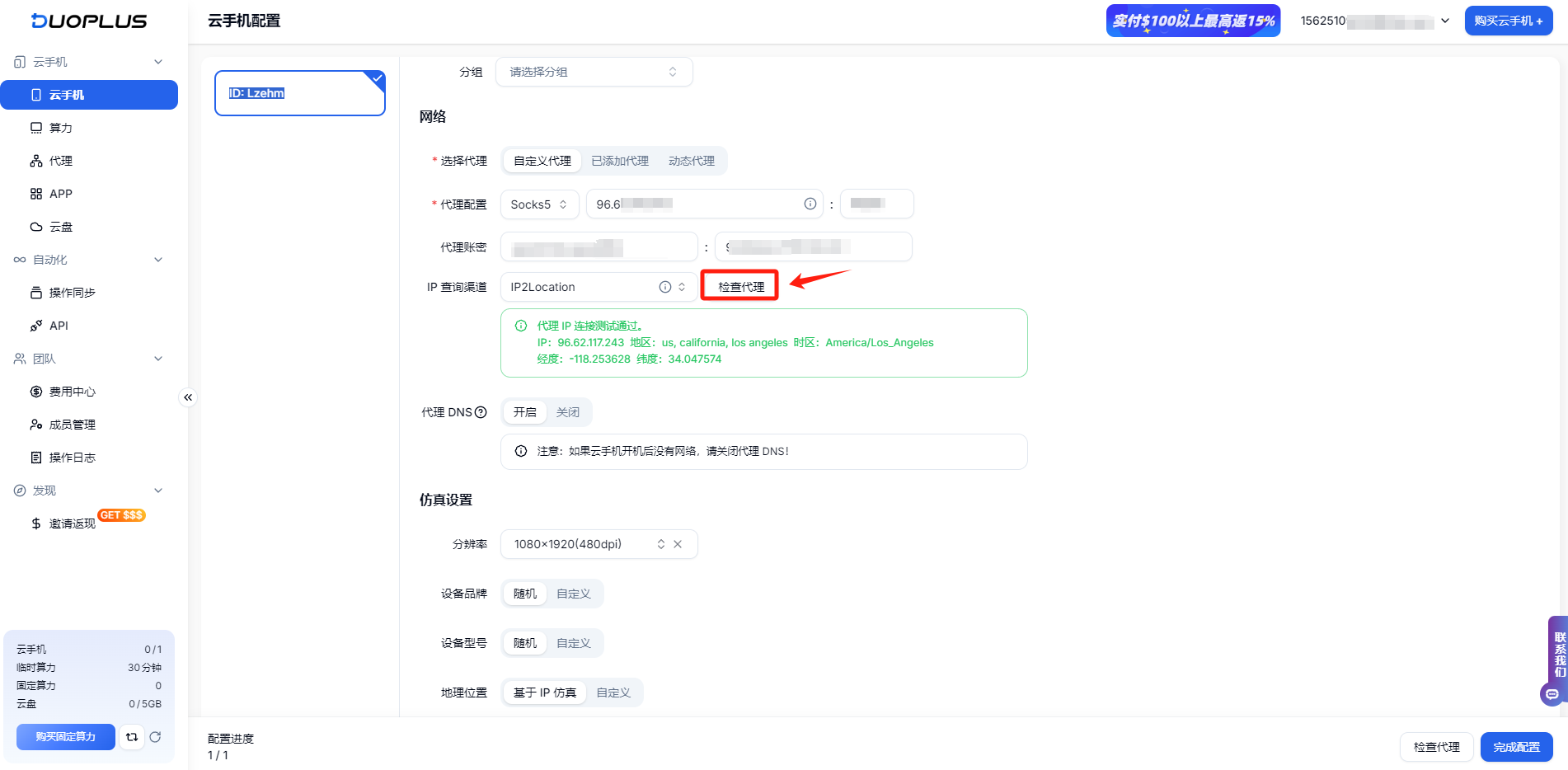Collapse the 自动化 sidebar group

[158, 260]
